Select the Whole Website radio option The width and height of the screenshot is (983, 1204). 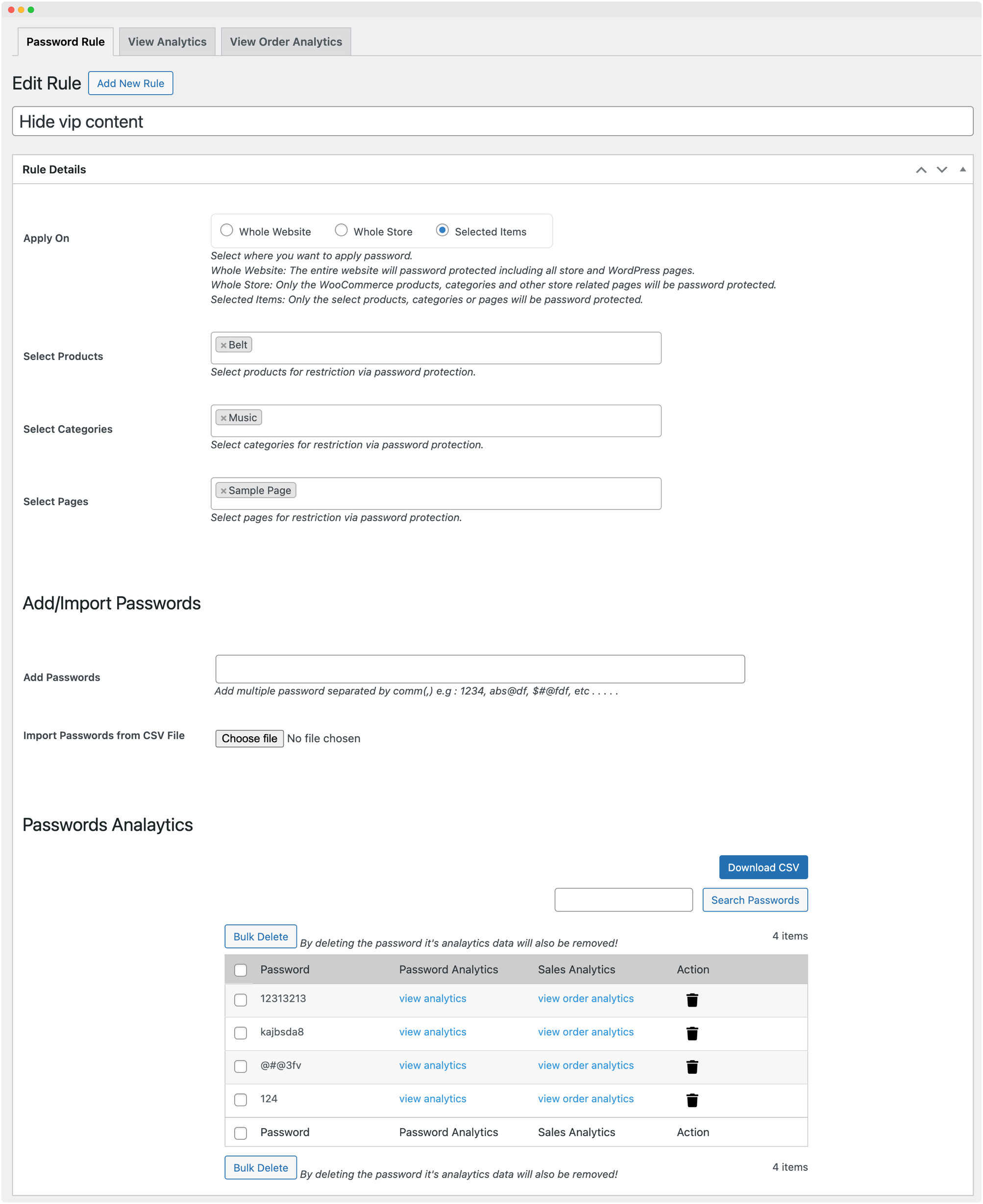point(226,230)
